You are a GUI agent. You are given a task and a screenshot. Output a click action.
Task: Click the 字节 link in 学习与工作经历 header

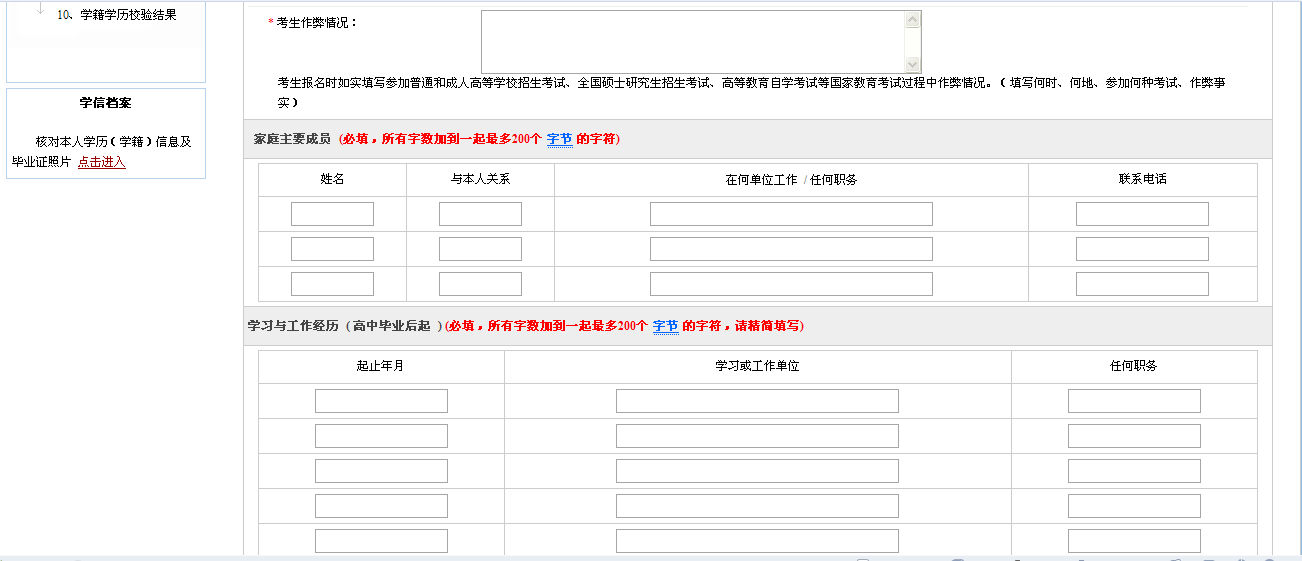(x=665, y=326)
